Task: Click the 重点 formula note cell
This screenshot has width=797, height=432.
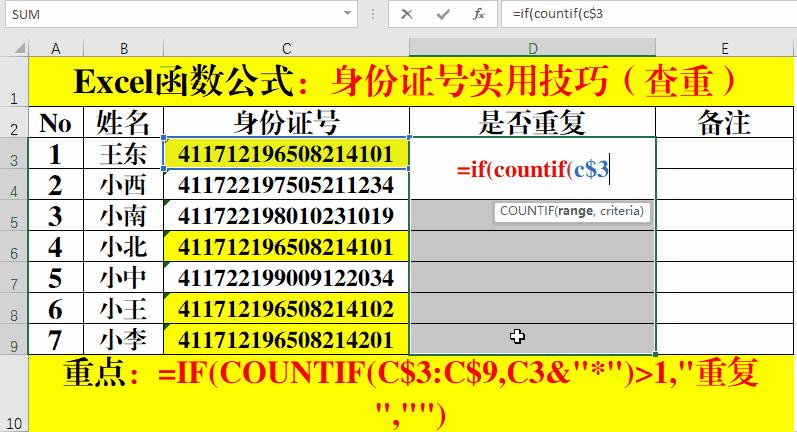Action: (x=411, y=393)
